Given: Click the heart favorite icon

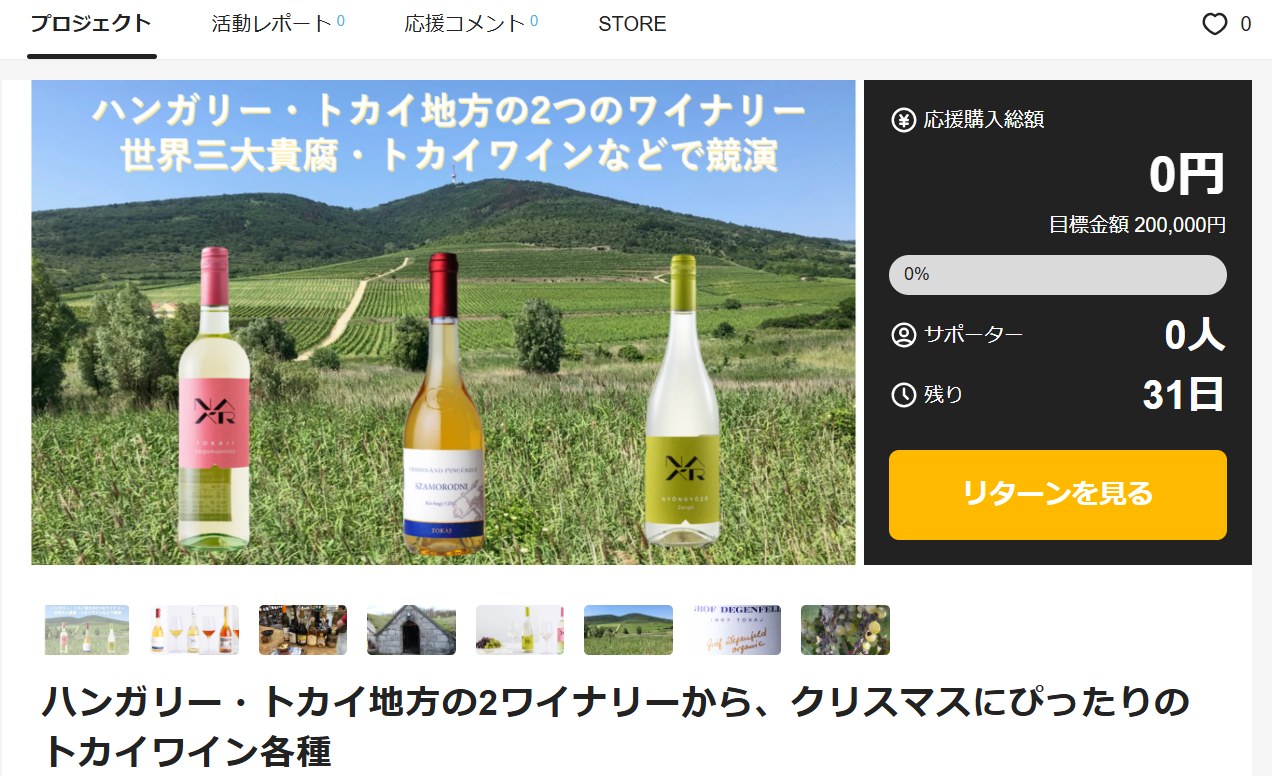Looking at the screenshot, I should pos(1214,24).
